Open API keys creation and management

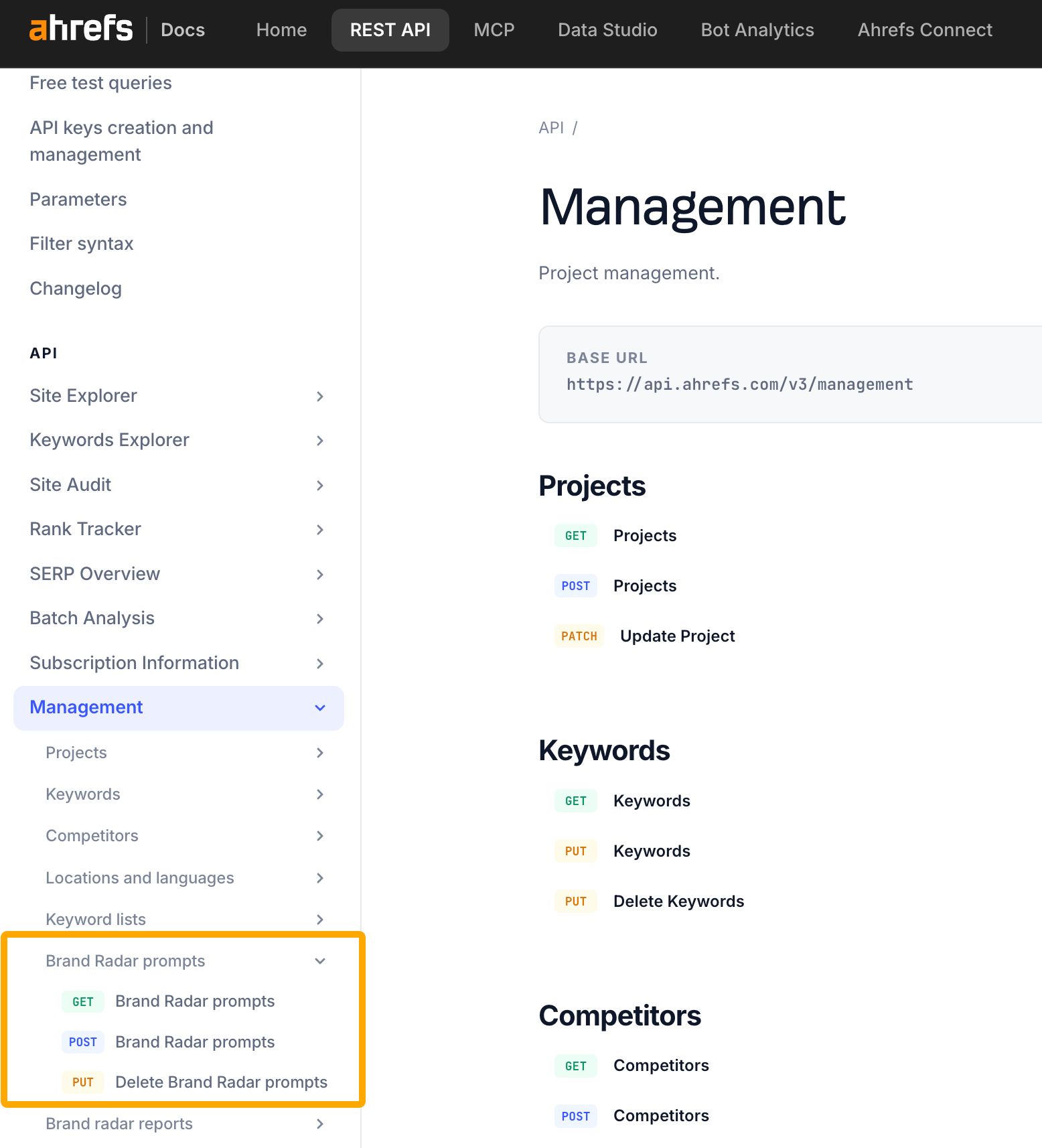pyautogui.click(x=121, y=141)
